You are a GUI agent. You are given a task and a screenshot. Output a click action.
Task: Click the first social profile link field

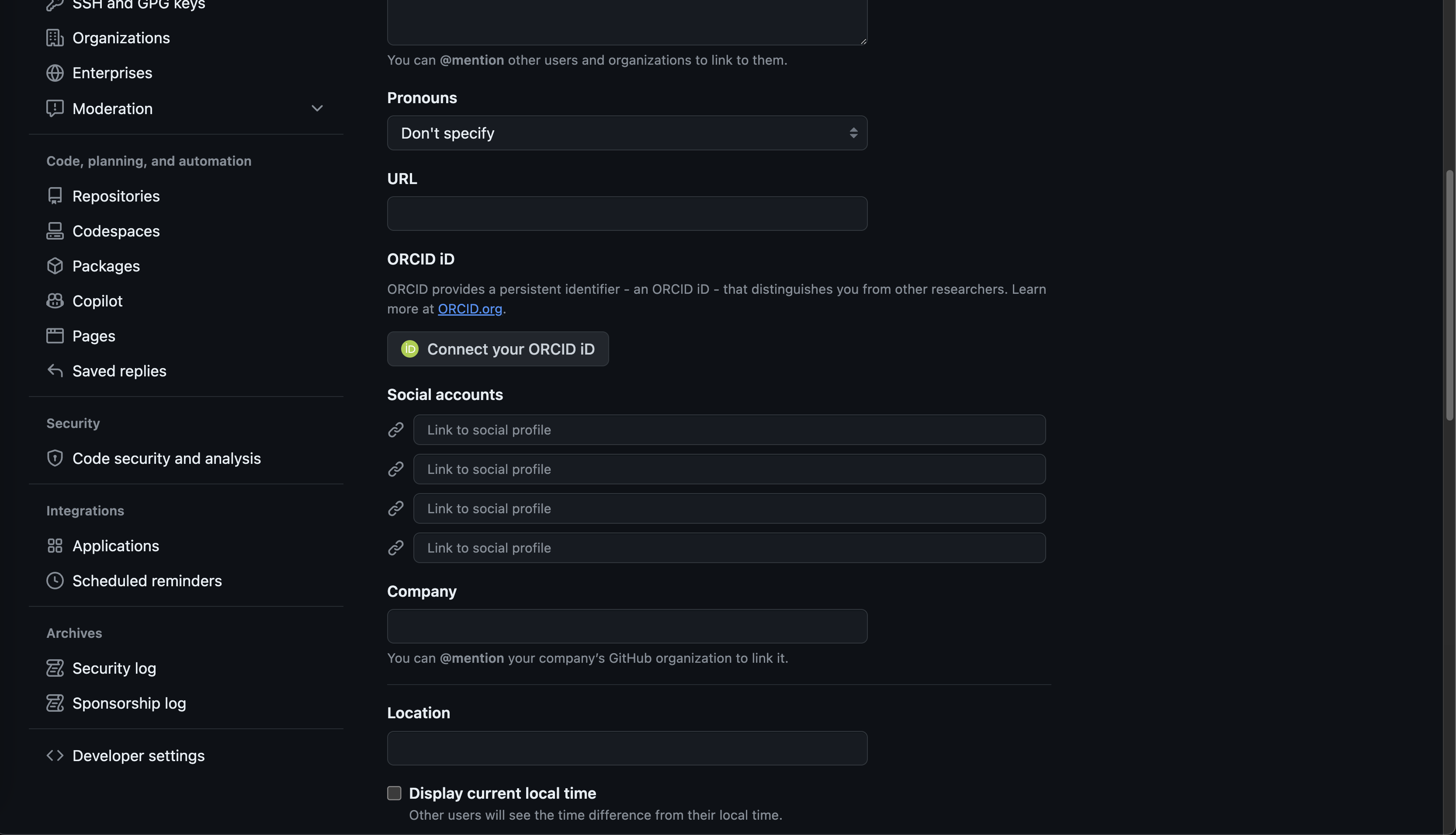coord(728,430)
